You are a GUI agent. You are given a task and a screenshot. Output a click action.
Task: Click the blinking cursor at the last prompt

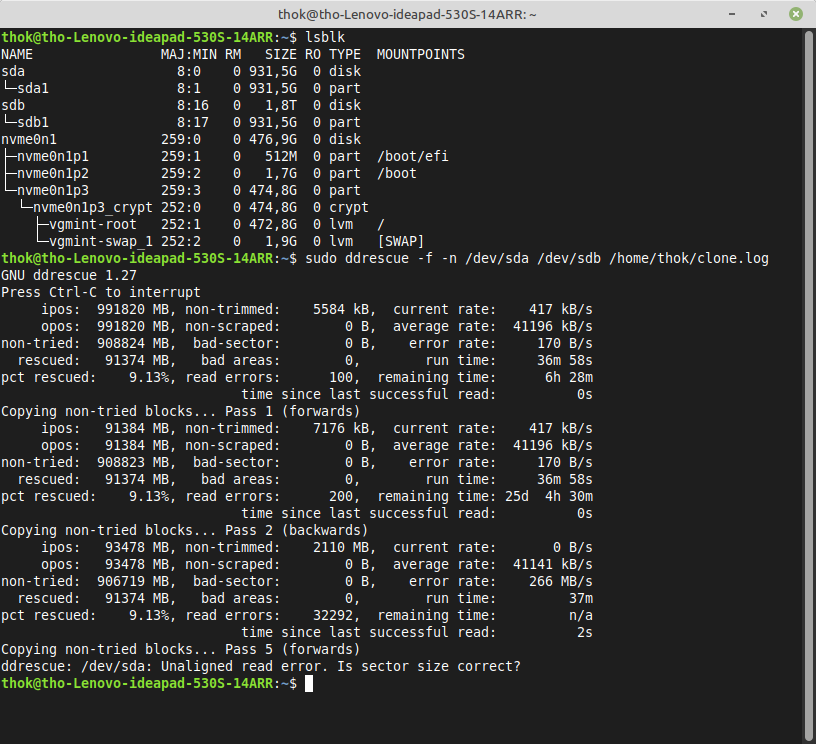coord(310,683)
